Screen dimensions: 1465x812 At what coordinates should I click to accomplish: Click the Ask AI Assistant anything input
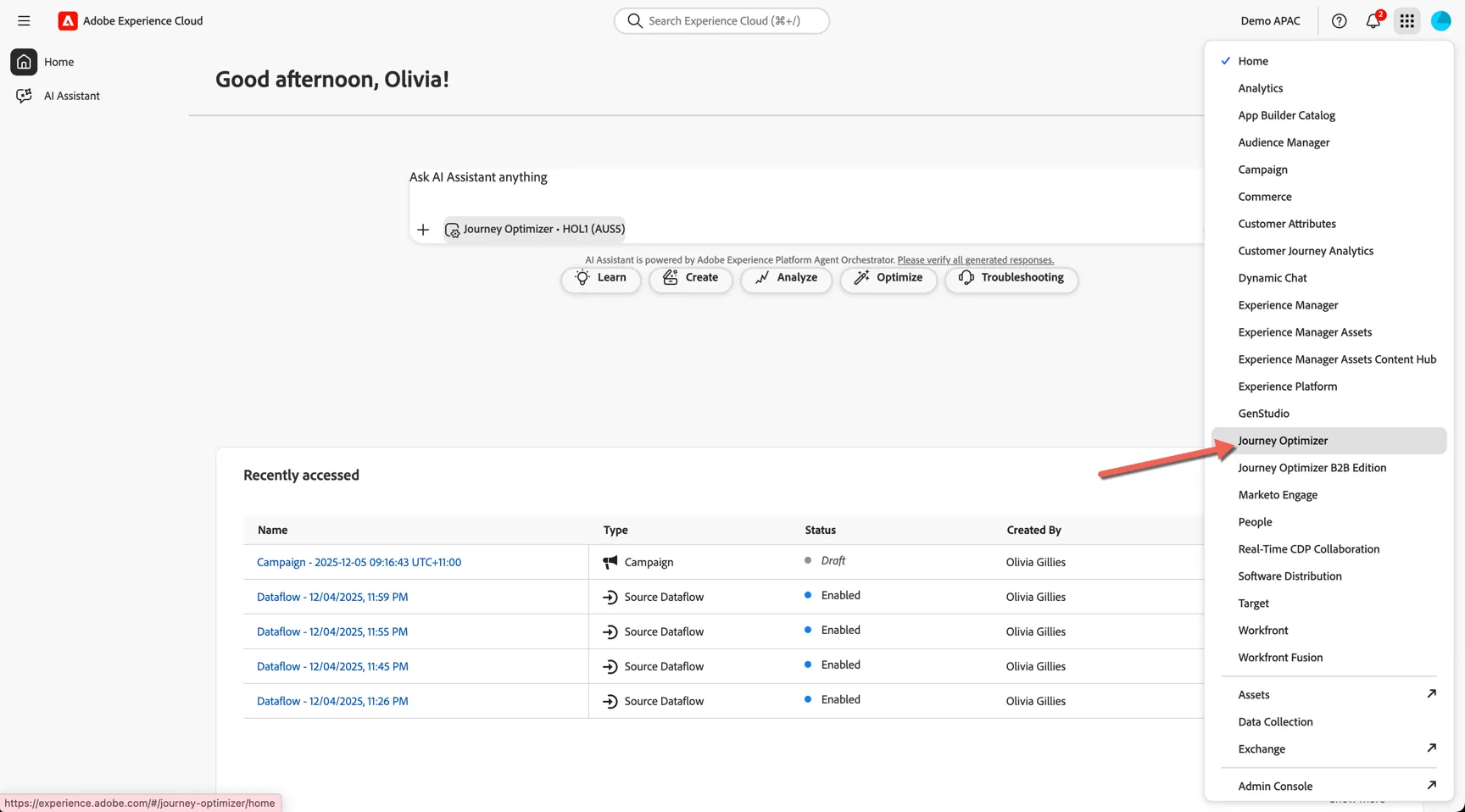805,178
